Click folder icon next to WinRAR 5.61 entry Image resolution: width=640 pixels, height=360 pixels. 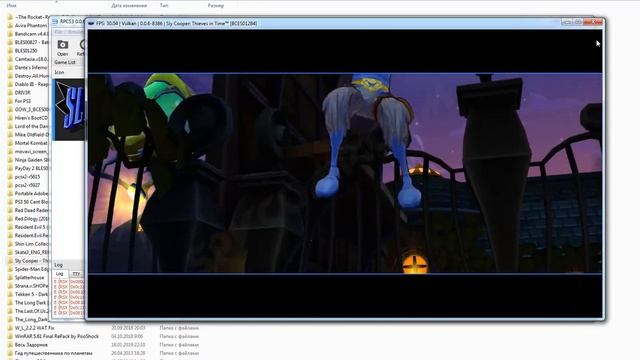(10, 336)
